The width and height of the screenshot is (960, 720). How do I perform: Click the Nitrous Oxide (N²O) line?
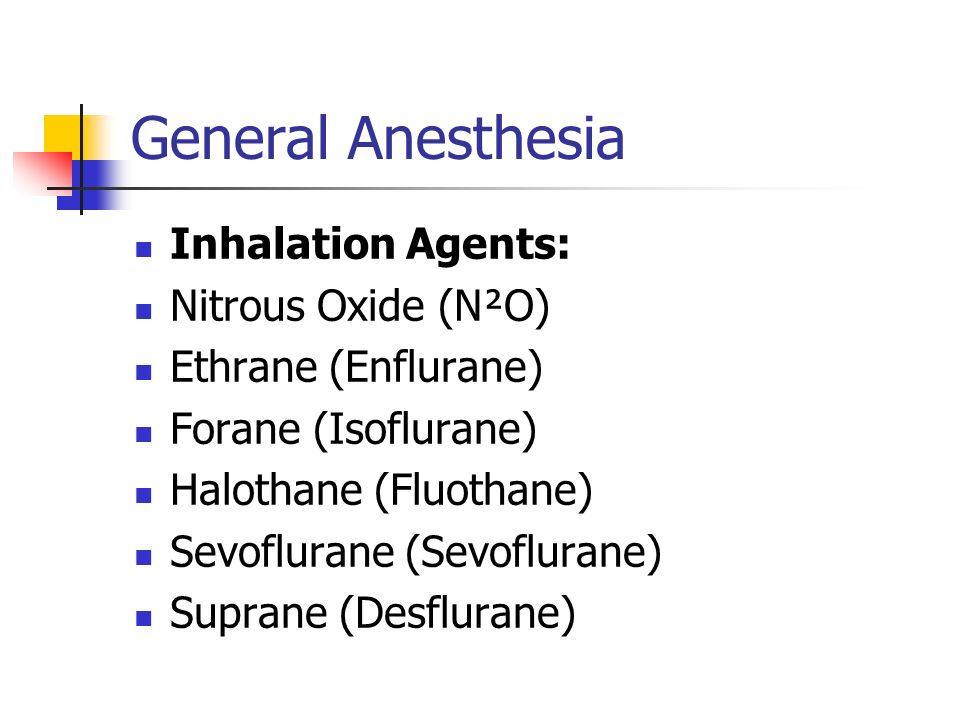coord(360,306)
